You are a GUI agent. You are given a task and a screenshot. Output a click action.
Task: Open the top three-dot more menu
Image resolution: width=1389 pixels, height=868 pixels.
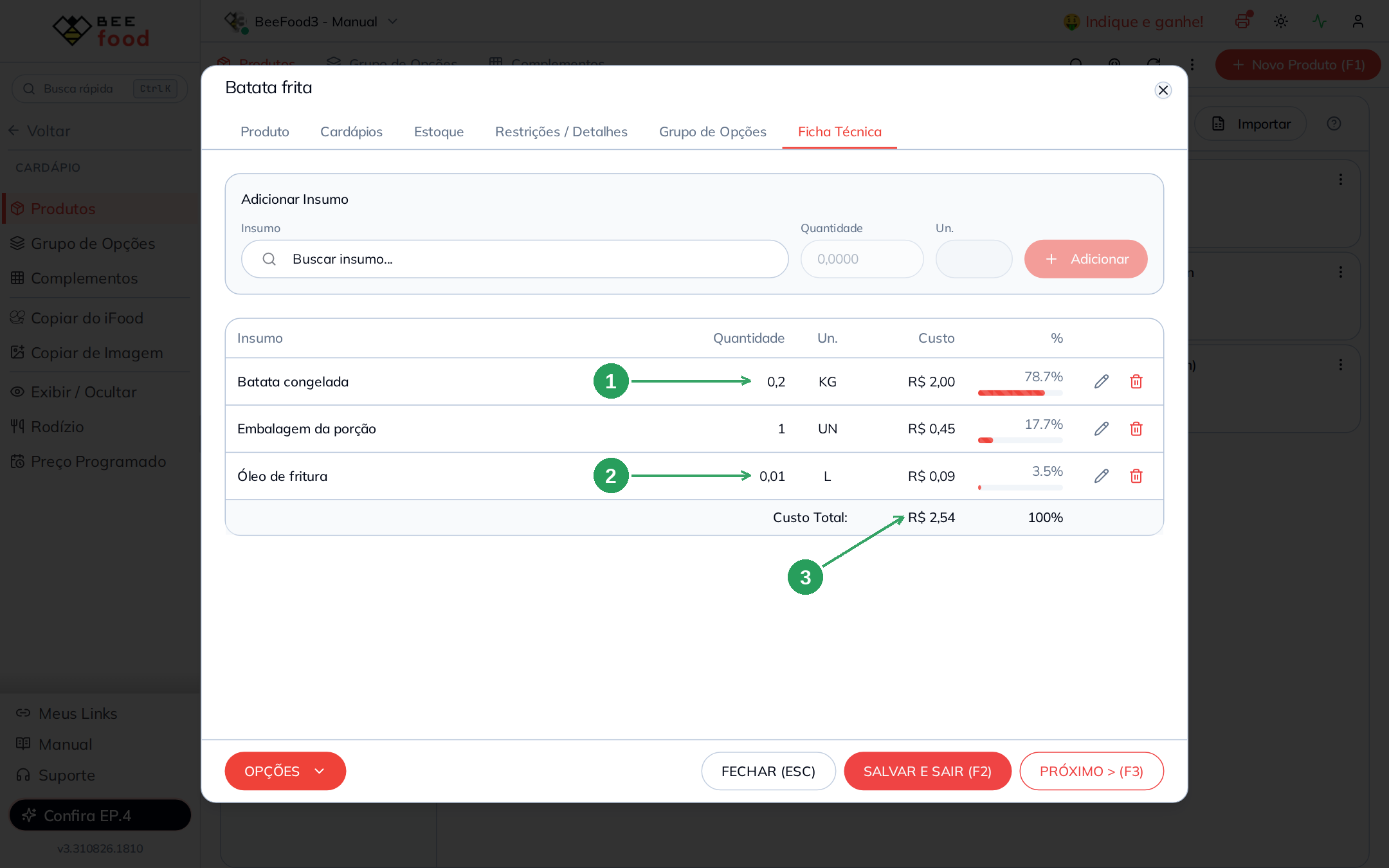point(1192,64)
